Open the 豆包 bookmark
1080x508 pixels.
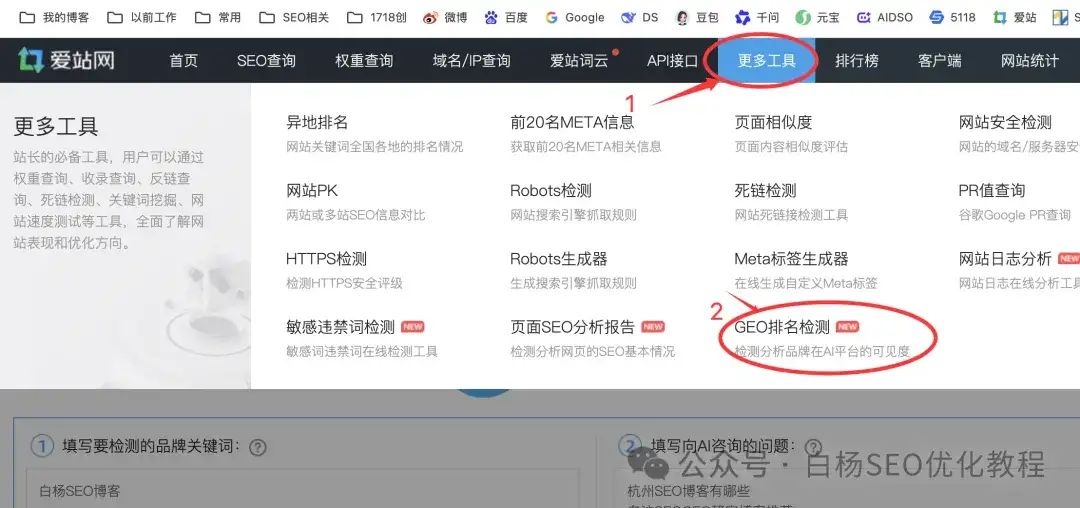tap(696, 18)
